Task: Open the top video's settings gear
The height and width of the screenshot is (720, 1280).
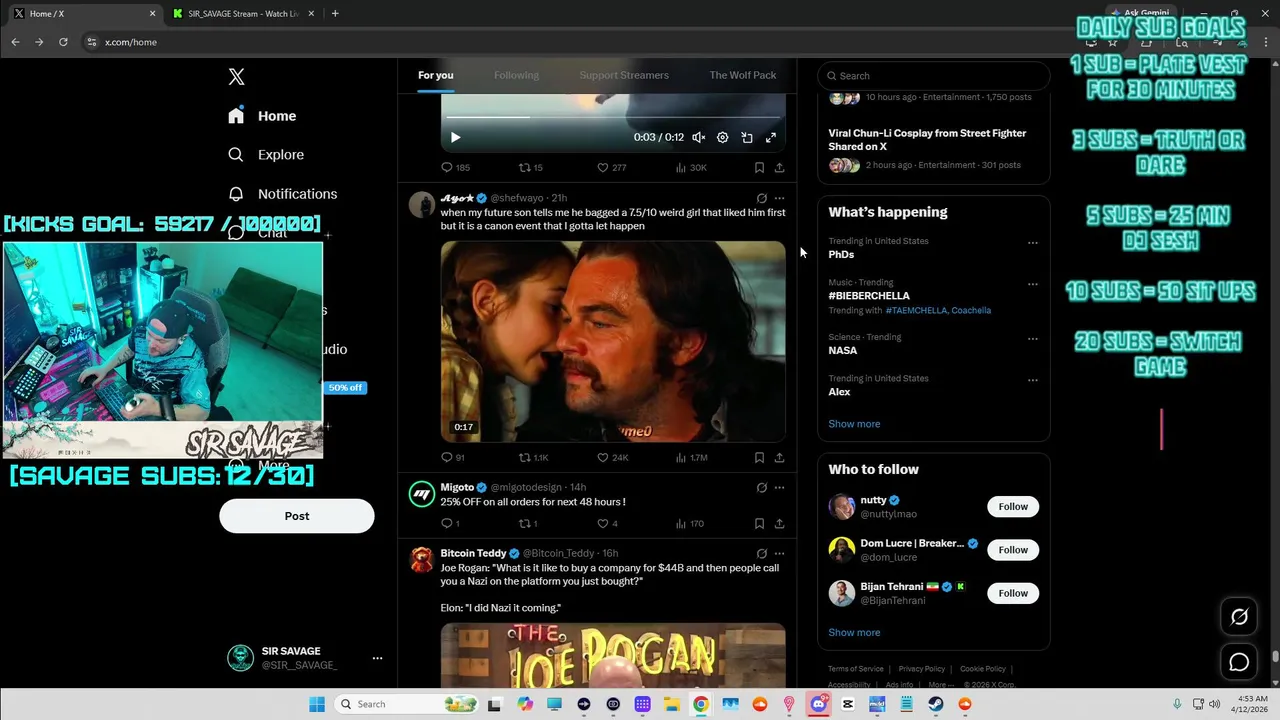Action: (x=723, y=137)
